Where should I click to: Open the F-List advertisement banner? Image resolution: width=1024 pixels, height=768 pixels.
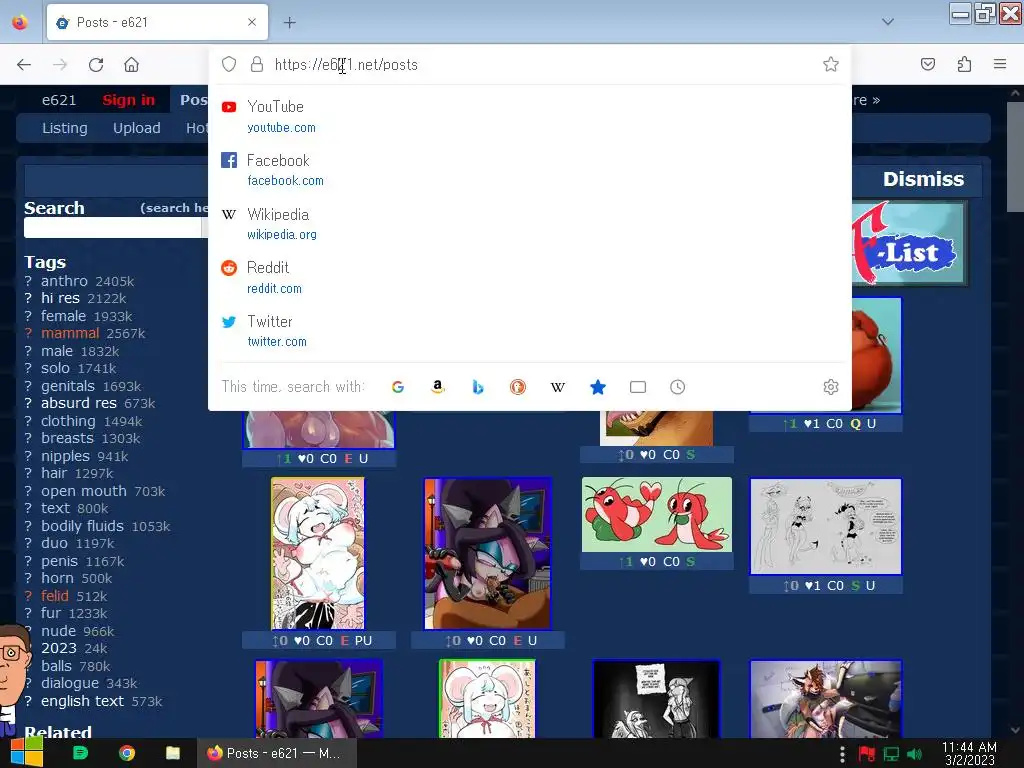910,243
